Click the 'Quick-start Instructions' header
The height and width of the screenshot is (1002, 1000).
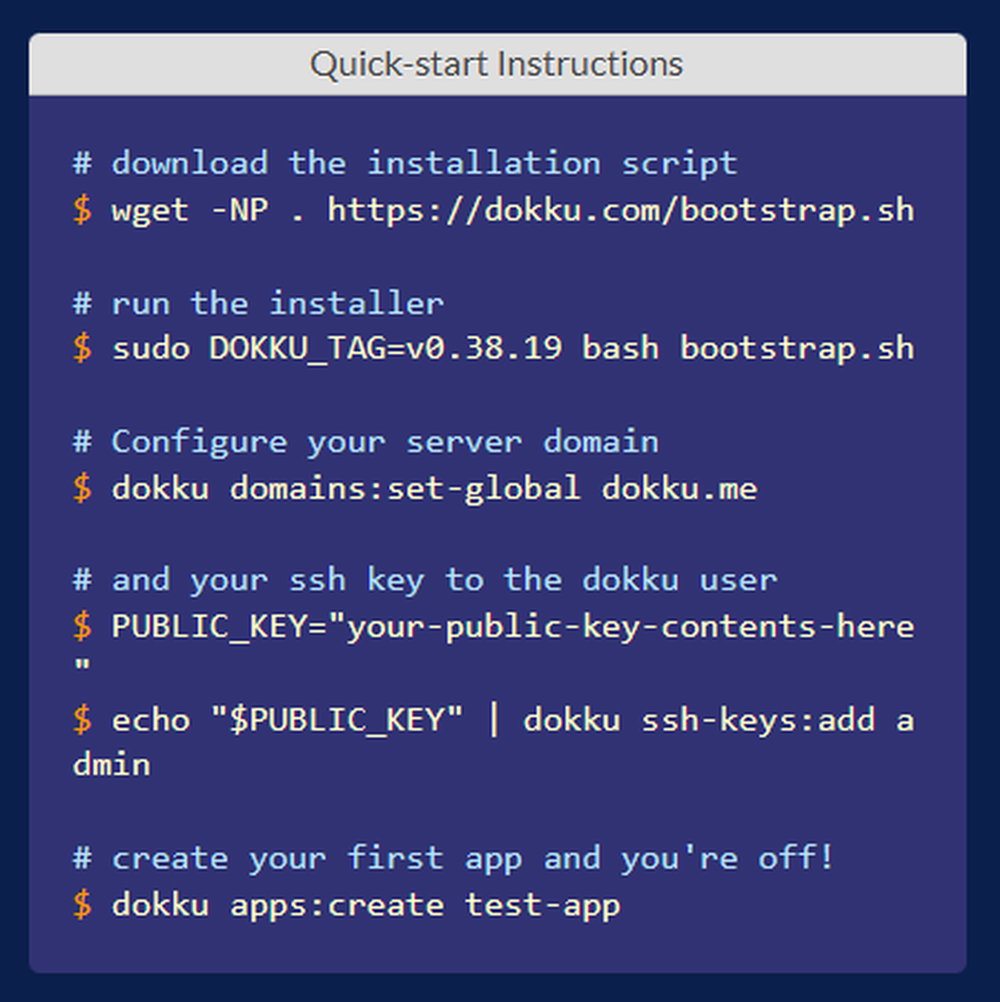tap(496, 65)
